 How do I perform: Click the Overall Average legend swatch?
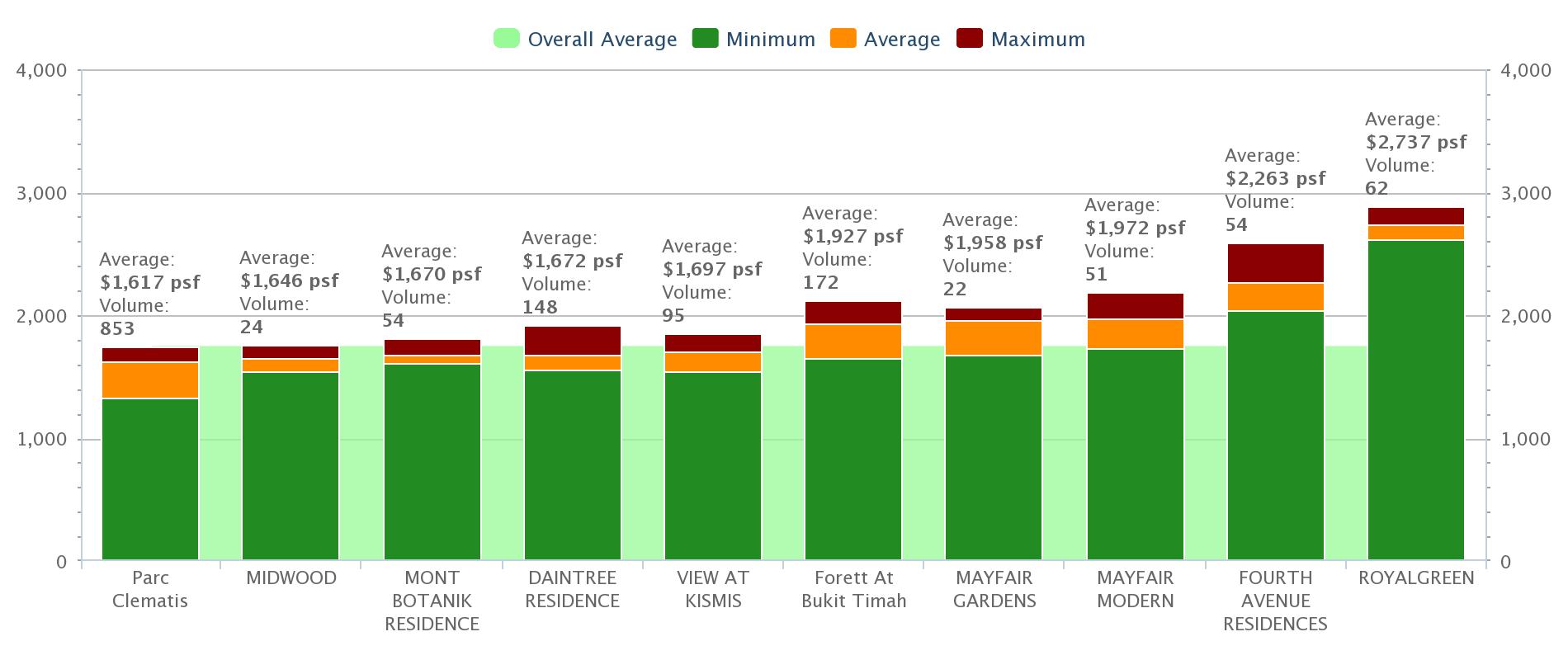pyautogui.click(x=506, y=39)
